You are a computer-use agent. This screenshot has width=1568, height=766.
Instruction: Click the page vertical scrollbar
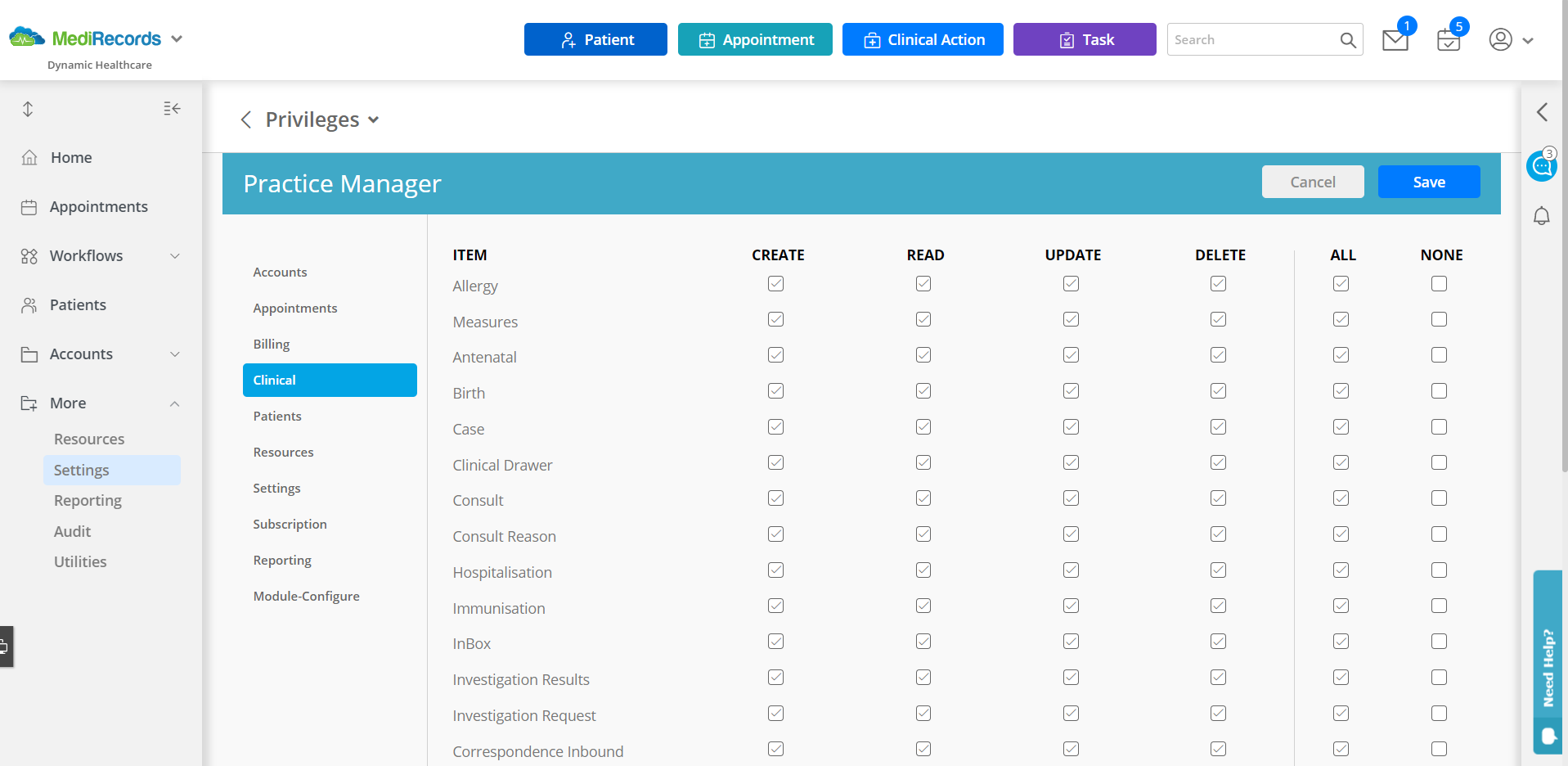pos(1564,237)
